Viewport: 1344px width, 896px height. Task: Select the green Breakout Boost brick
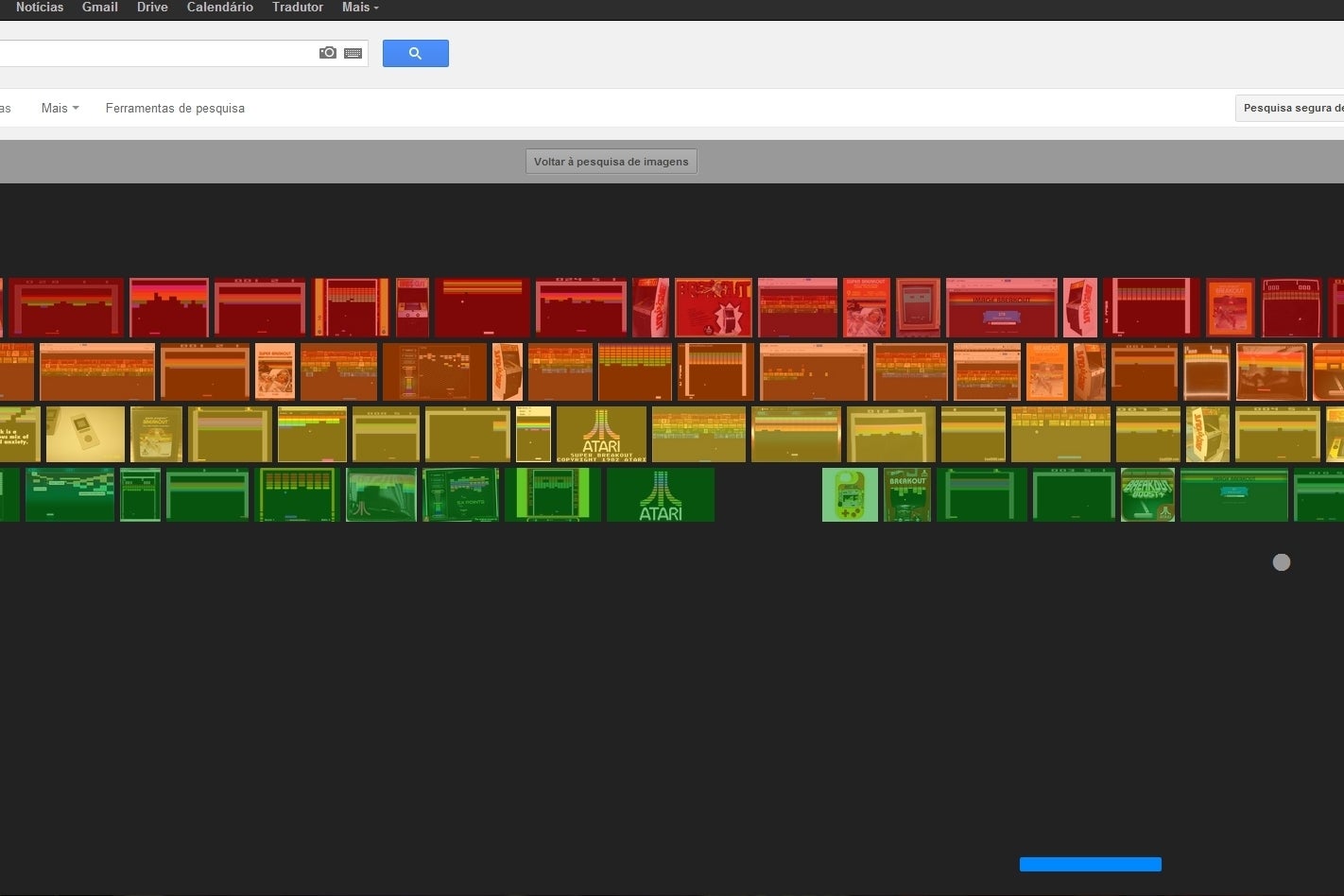coord(1147,494)
